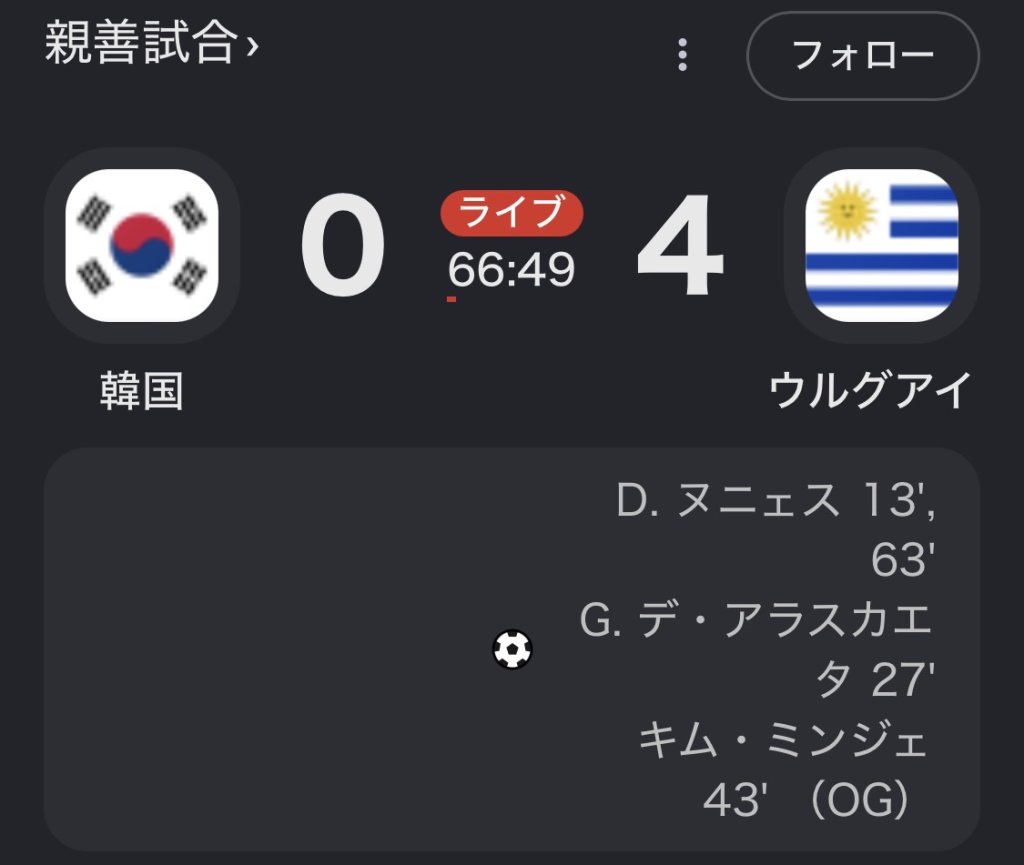1024x865 pixels.
Task: Open the 親善試合 friendly match link
Action: click(x=140, y=43)
